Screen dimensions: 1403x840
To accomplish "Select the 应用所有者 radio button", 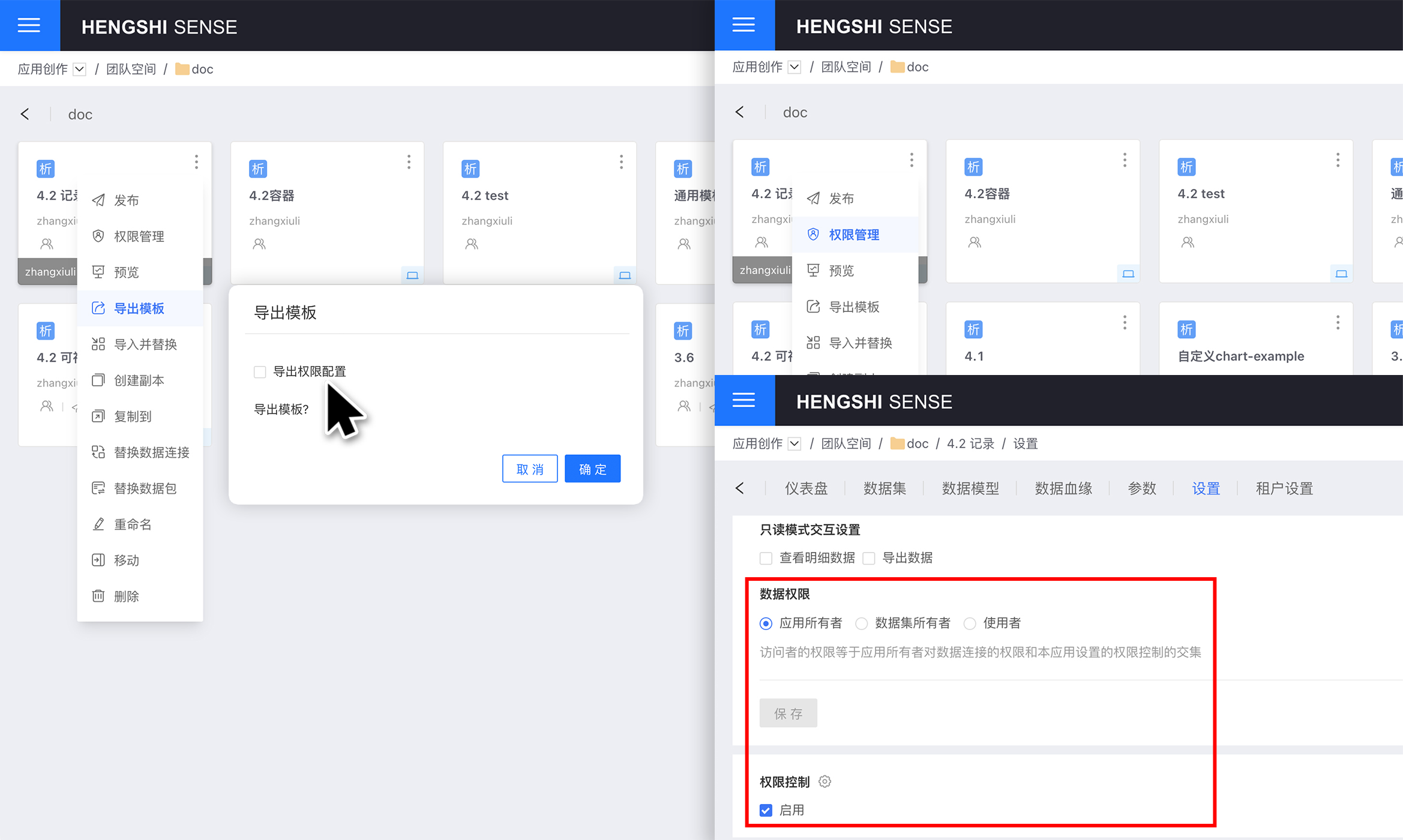I will coord(766,624).
